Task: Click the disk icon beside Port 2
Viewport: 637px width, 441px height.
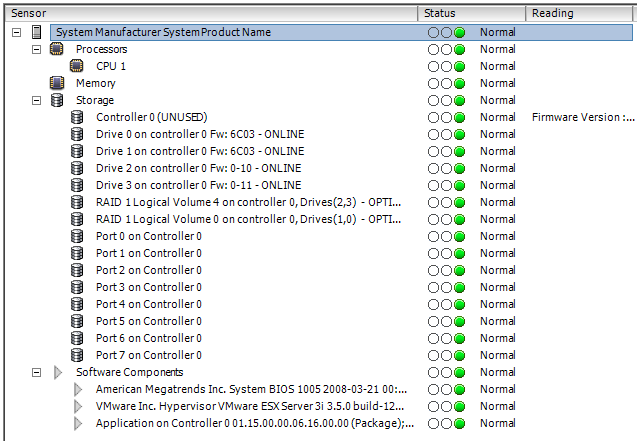Action: click(x=77, y=270)
